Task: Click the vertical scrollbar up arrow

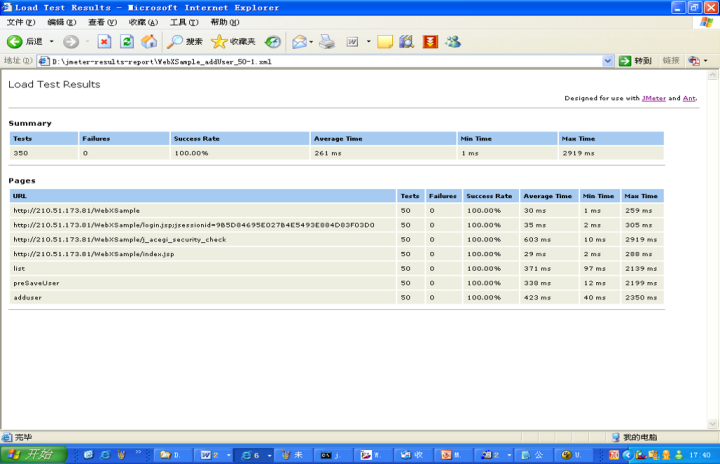Action: [x=713, y=75]
